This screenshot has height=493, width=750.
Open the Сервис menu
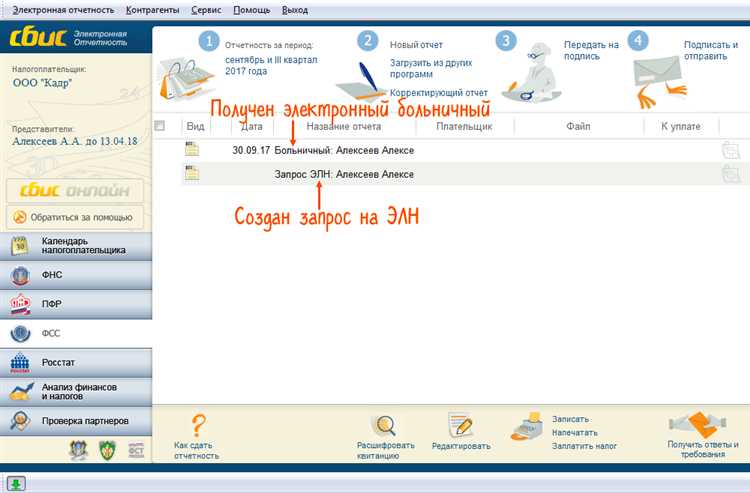coord(206,10)
